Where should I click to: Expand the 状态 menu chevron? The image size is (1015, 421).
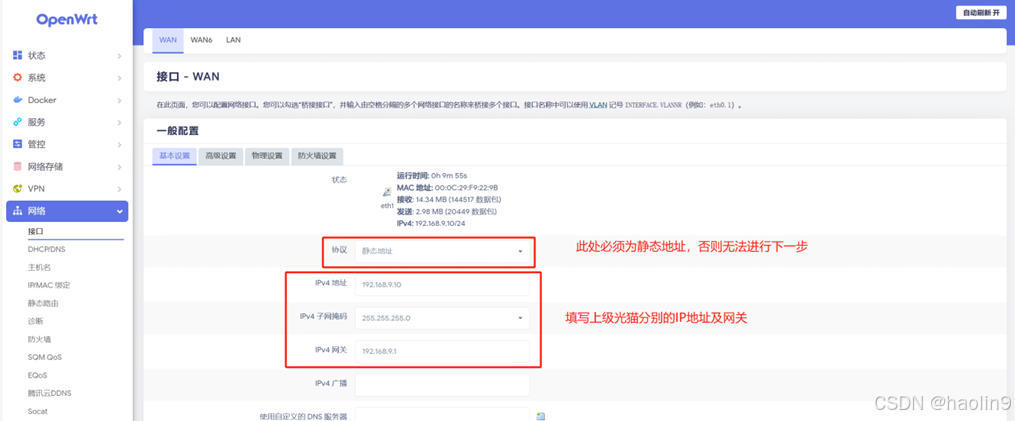coord(119,56)
